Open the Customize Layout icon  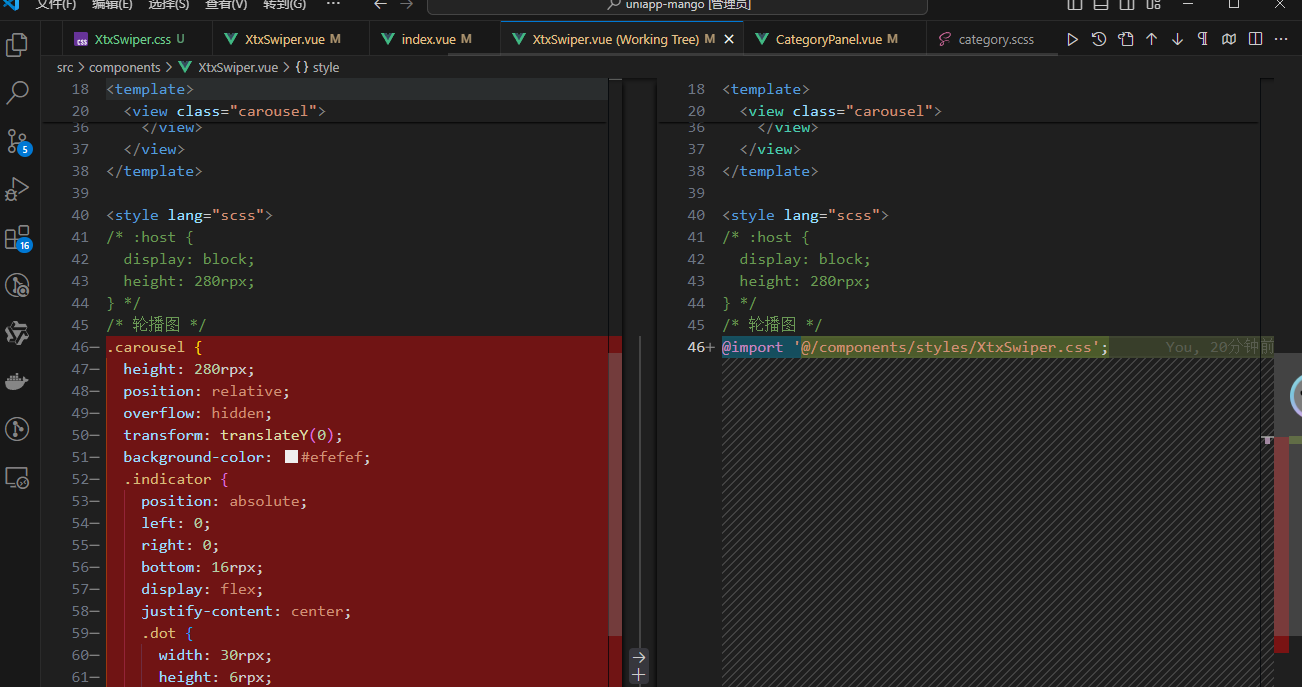(x=1152, y=5)
